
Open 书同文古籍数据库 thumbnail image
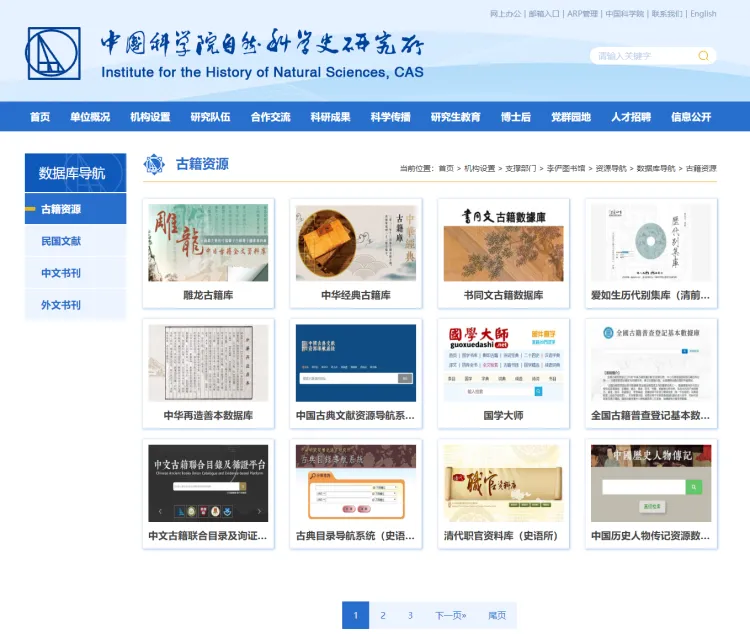pyautogui.click(x=504, y=243)
